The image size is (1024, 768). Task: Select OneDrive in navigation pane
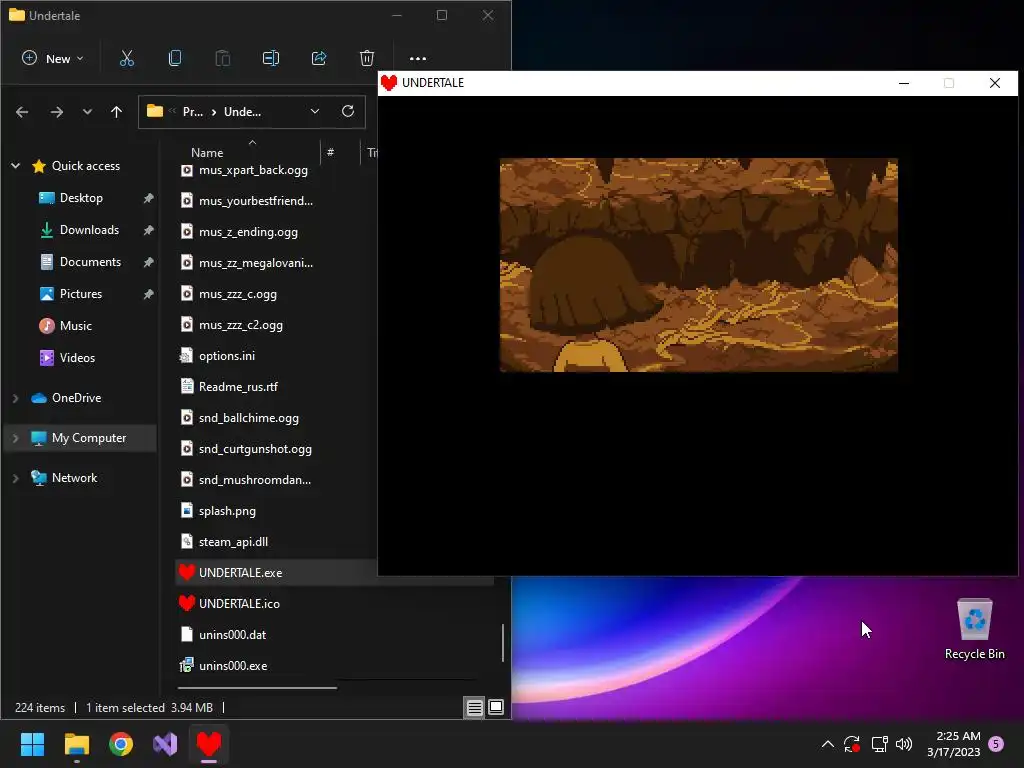pyautogui.click(x=76, y=398)
